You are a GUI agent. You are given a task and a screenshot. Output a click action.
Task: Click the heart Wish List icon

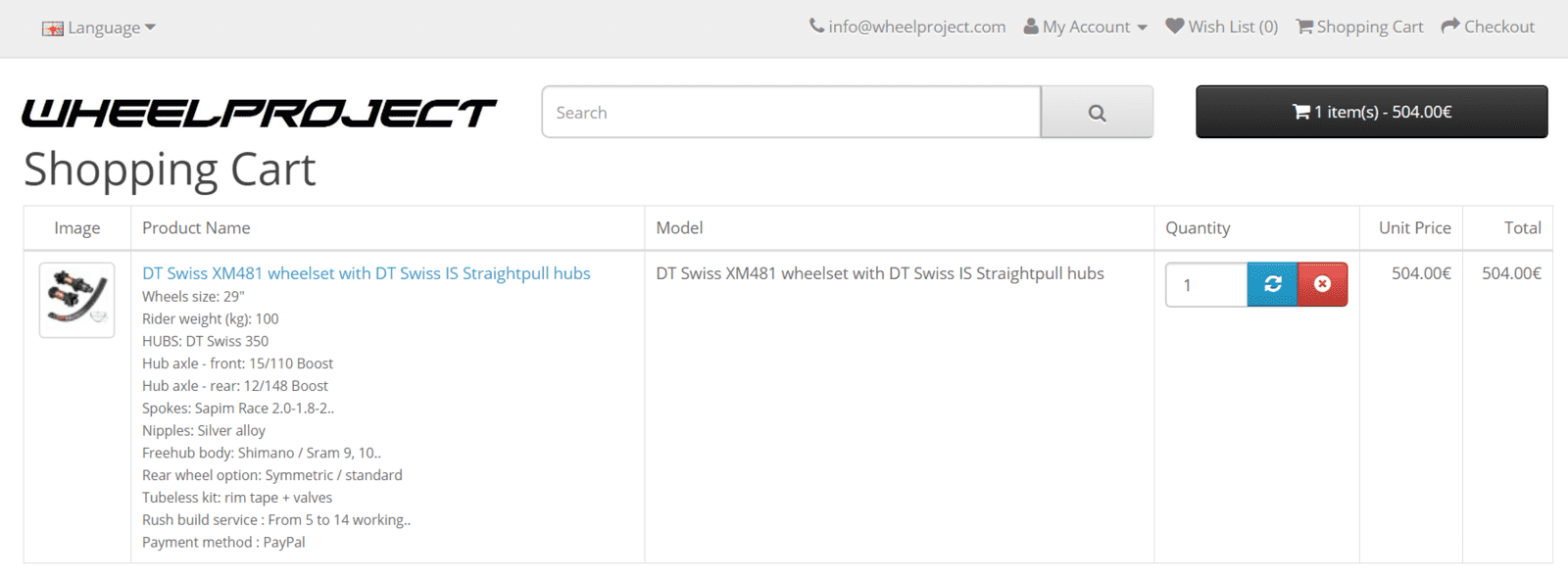coord(1174,26)
